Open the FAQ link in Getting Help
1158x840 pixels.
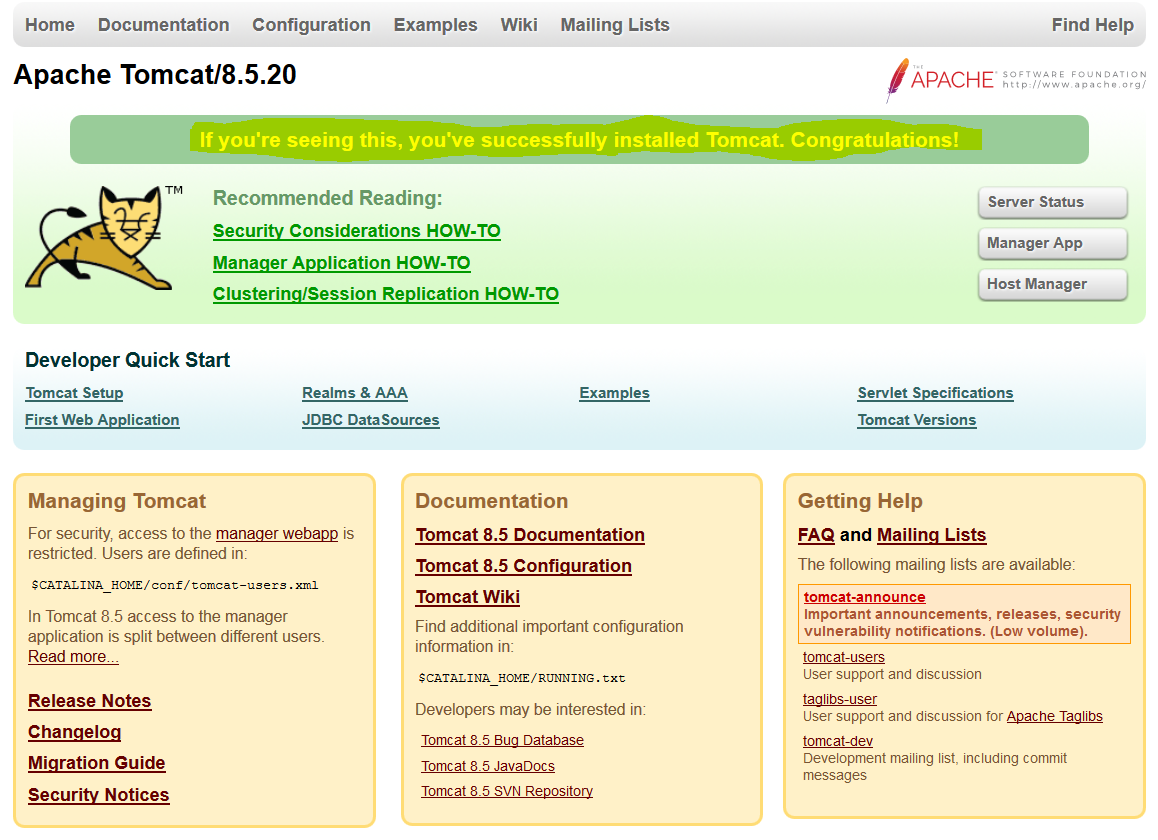(816, 535)
